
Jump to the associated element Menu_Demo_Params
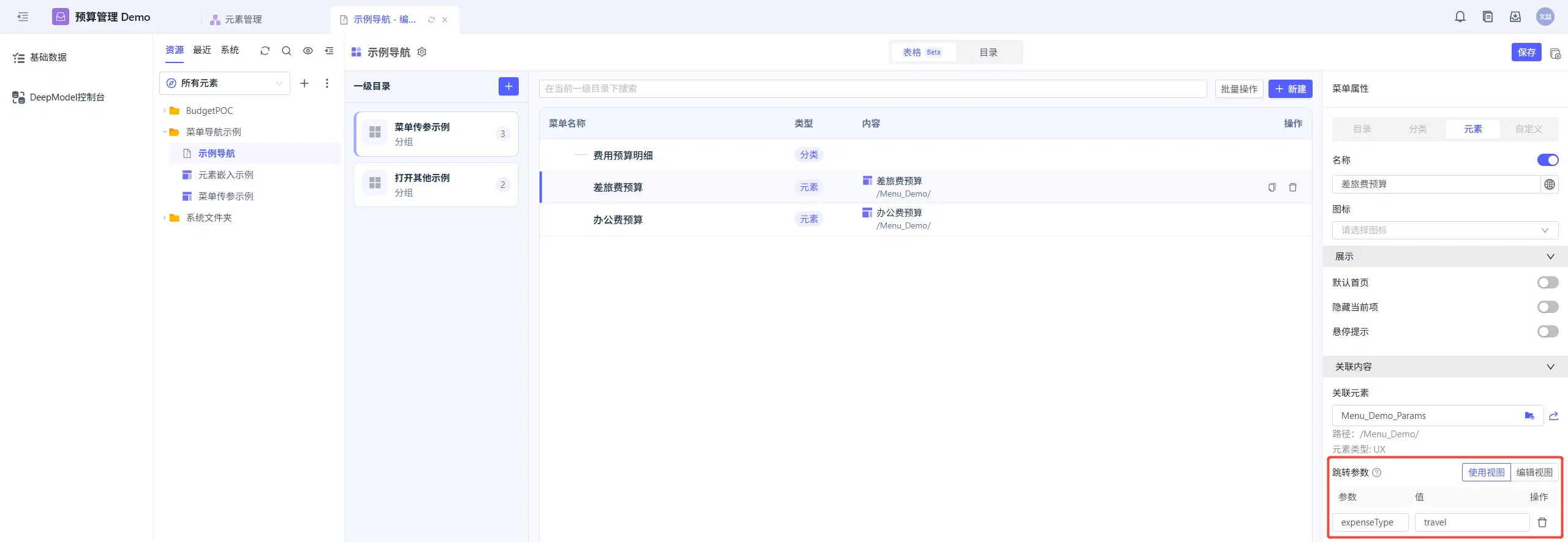(x=1553, y=416)
